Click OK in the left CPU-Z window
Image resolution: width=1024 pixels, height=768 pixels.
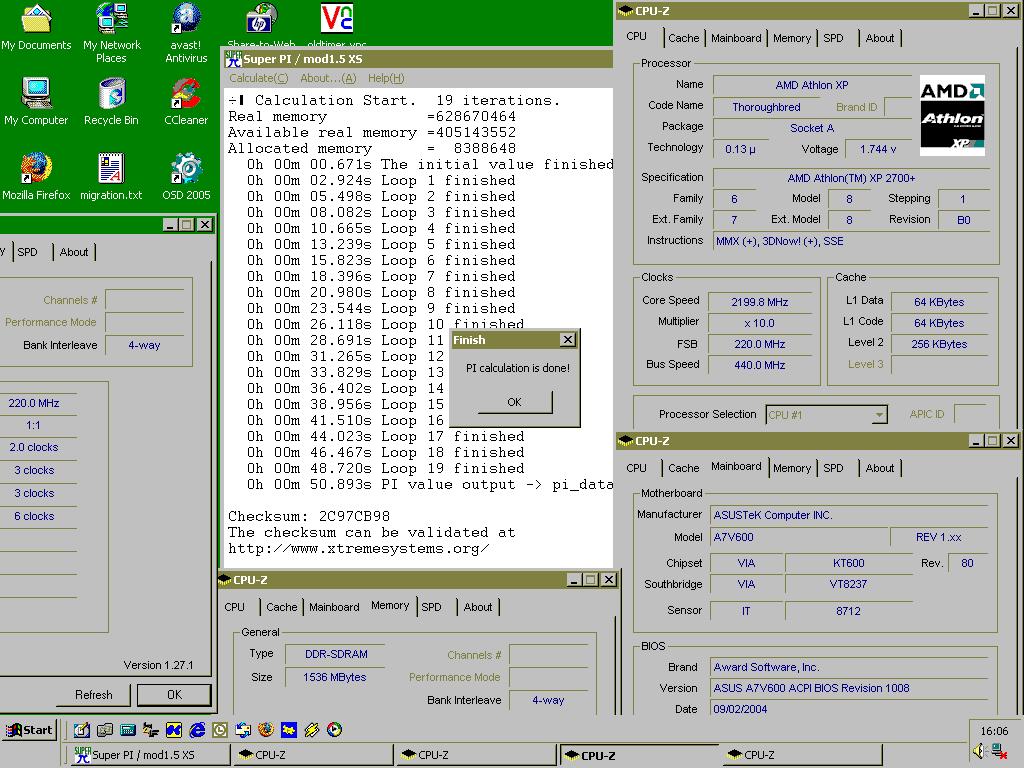pyautogui.click(x=174, y=695)
